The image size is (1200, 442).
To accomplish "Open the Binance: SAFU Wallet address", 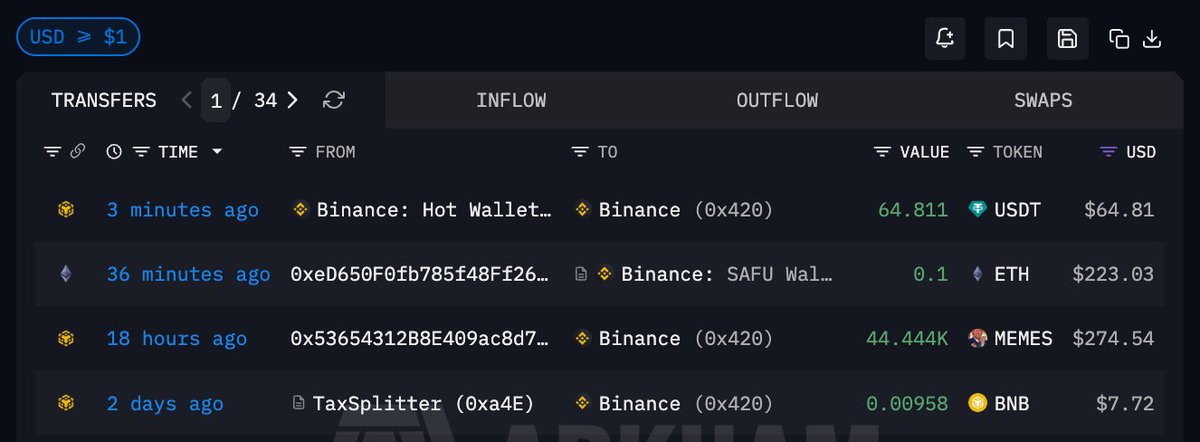I will click(726, 274).
